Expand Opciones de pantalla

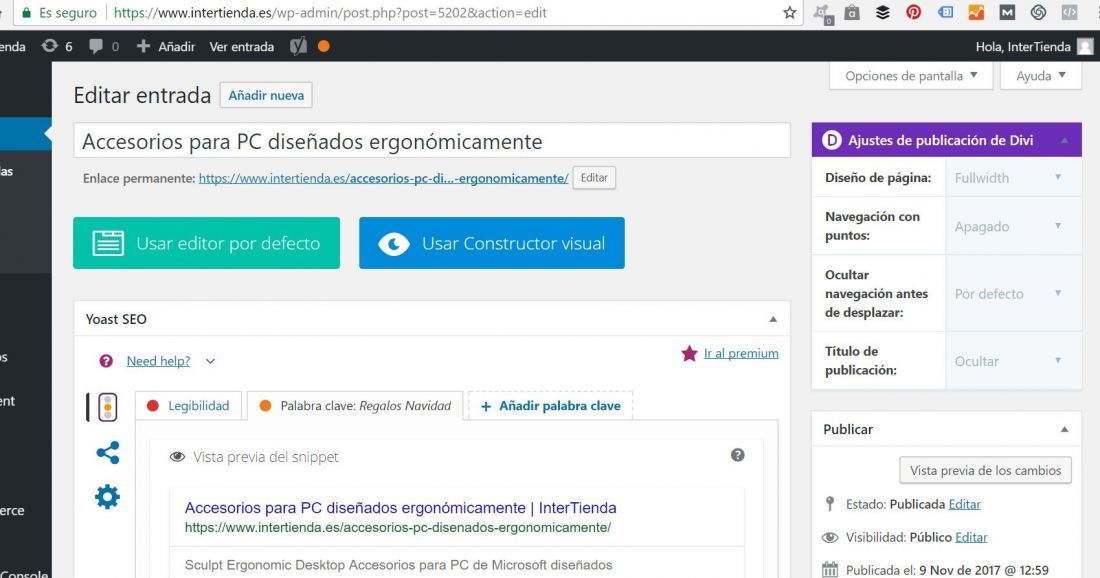pyautogui.click(x=911, y=76)
